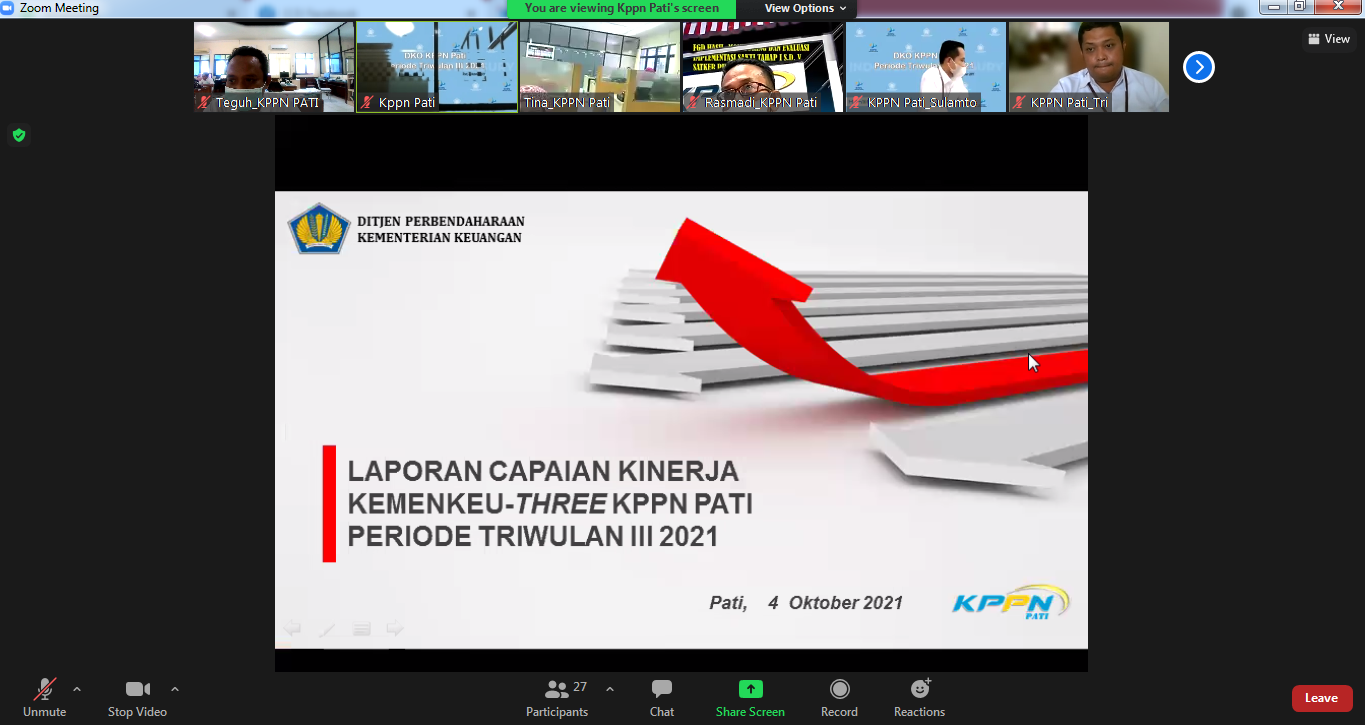This screenshot has height=725, width=1365.
Task: Click 'You are viewing Kppn Pati's screen' banner
Action: point(621,8)
